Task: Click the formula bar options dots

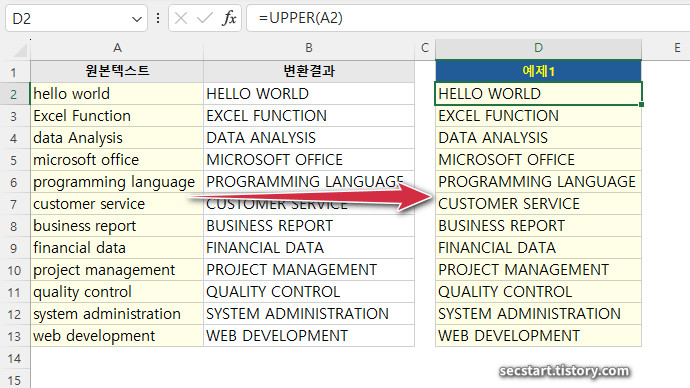Action: coord(158,18)
